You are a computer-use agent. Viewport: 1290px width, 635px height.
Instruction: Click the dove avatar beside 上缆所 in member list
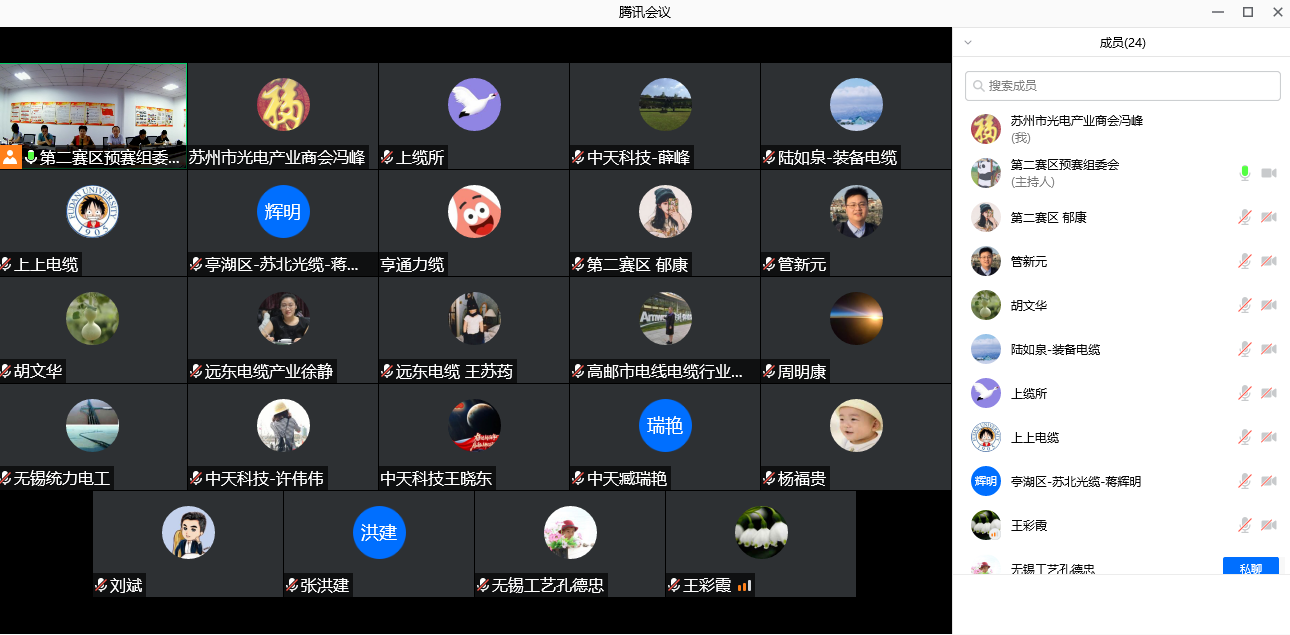[986, 393]
